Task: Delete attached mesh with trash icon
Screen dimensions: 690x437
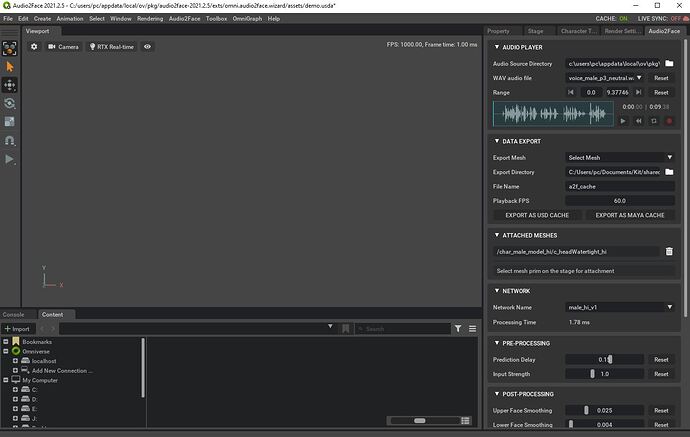Action: (x=669, y=251)
